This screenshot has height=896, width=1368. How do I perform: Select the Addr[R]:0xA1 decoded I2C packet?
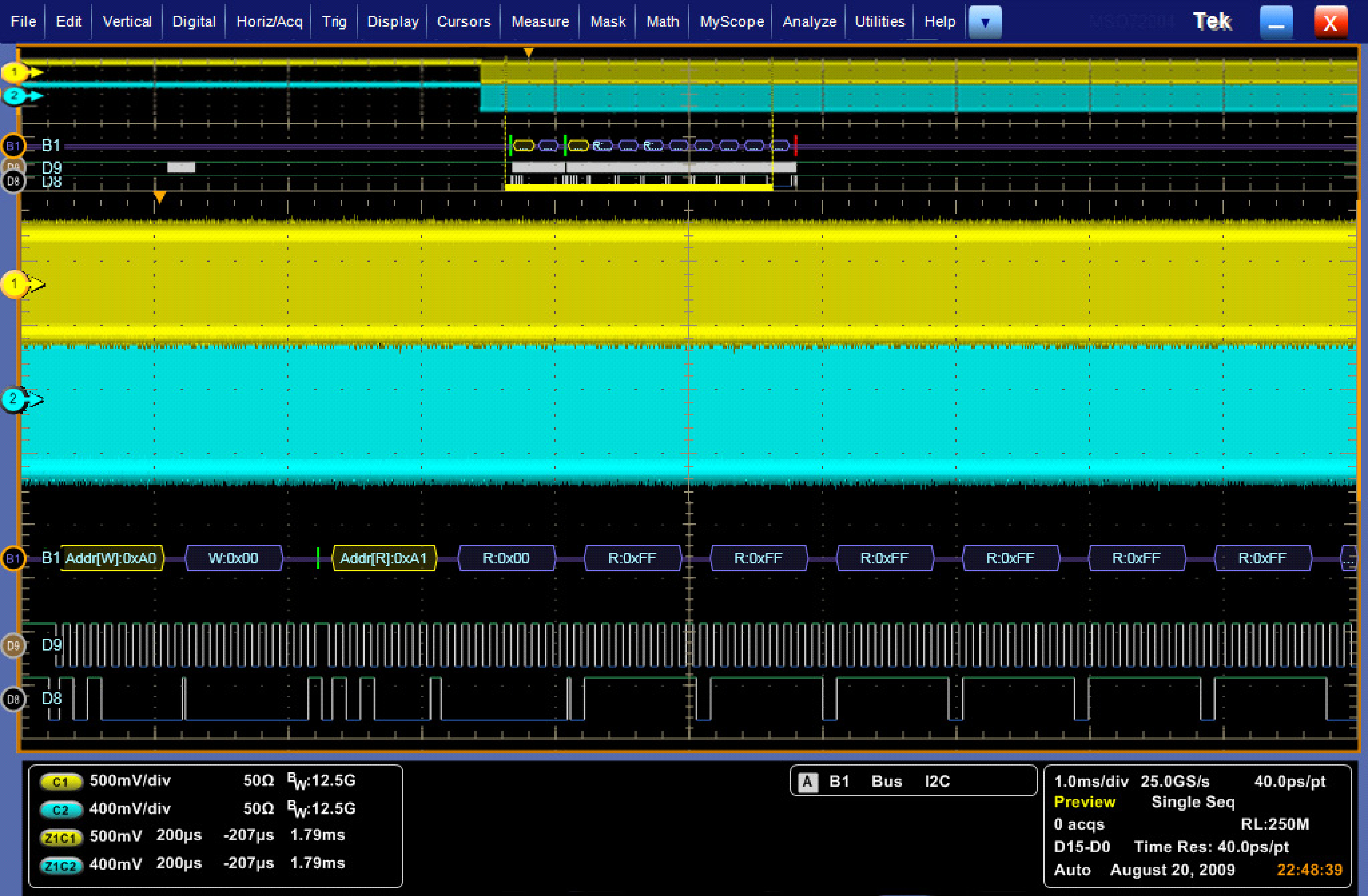[384, 558]
